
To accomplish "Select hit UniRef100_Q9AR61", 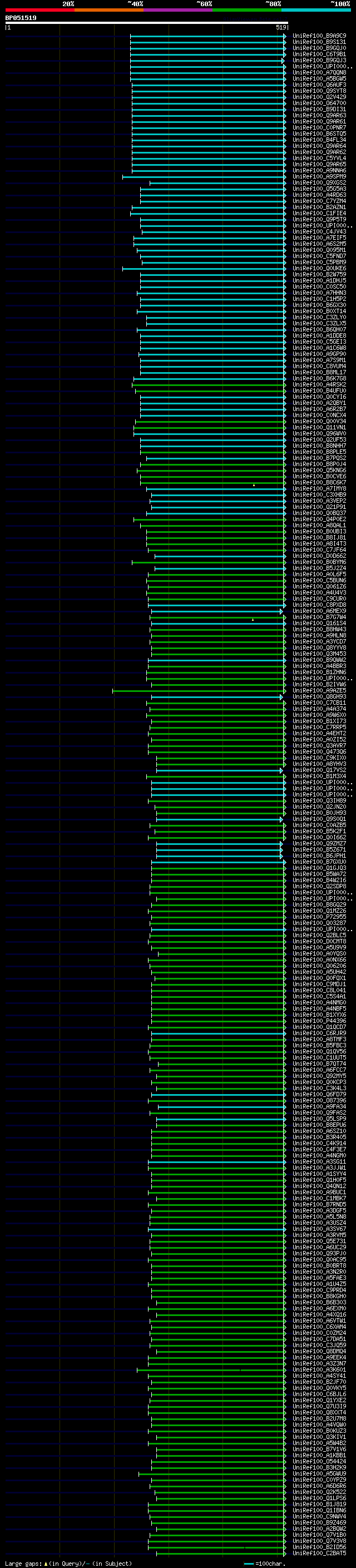I will click(319, 121).
